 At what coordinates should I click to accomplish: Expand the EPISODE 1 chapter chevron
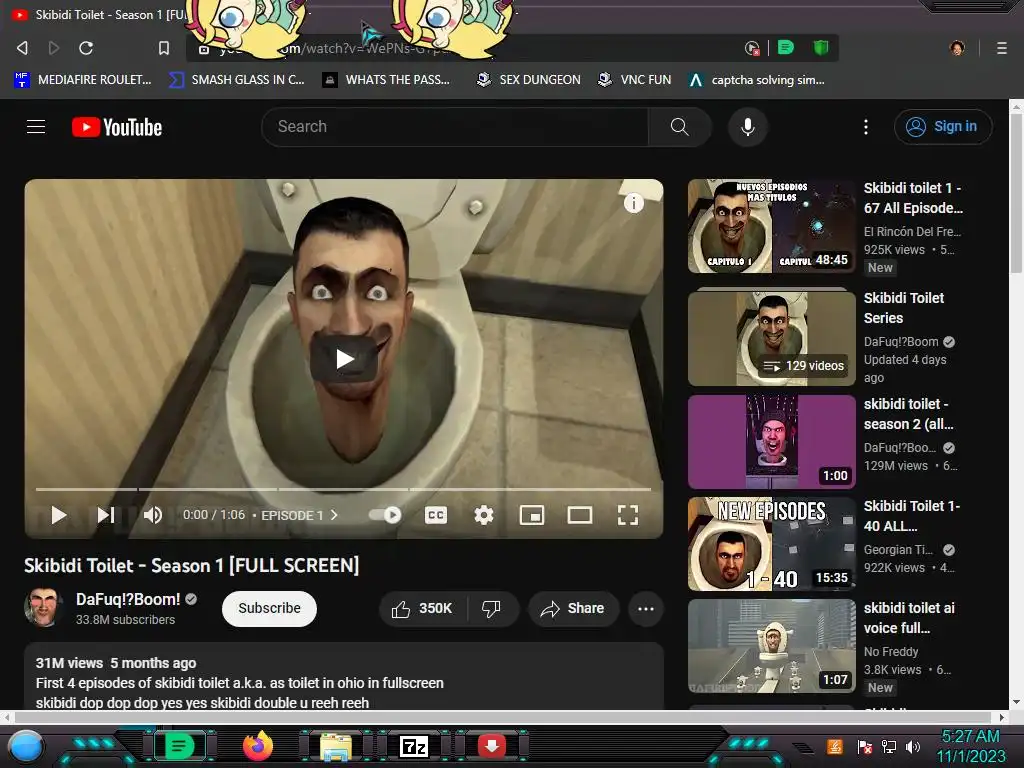334,515
